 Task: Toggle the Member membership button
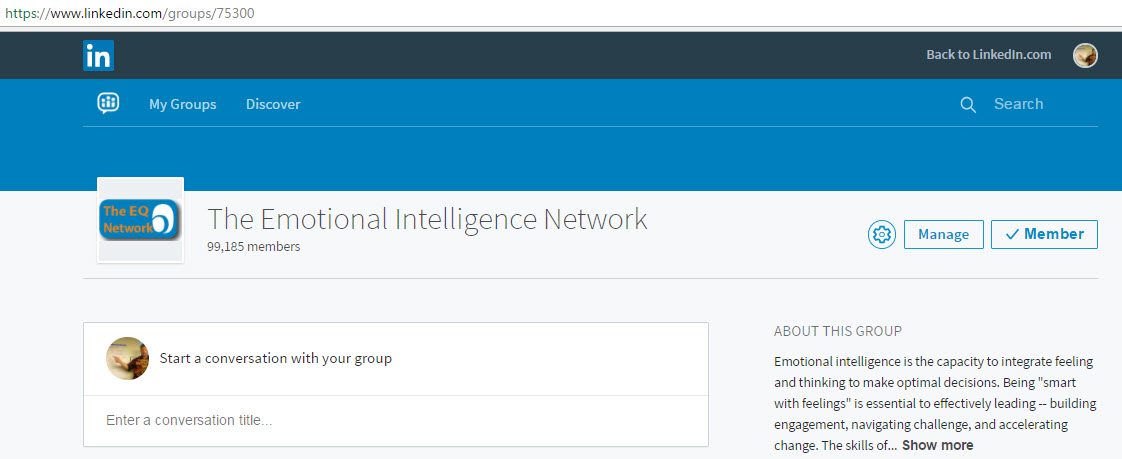tap(1044, 234)
